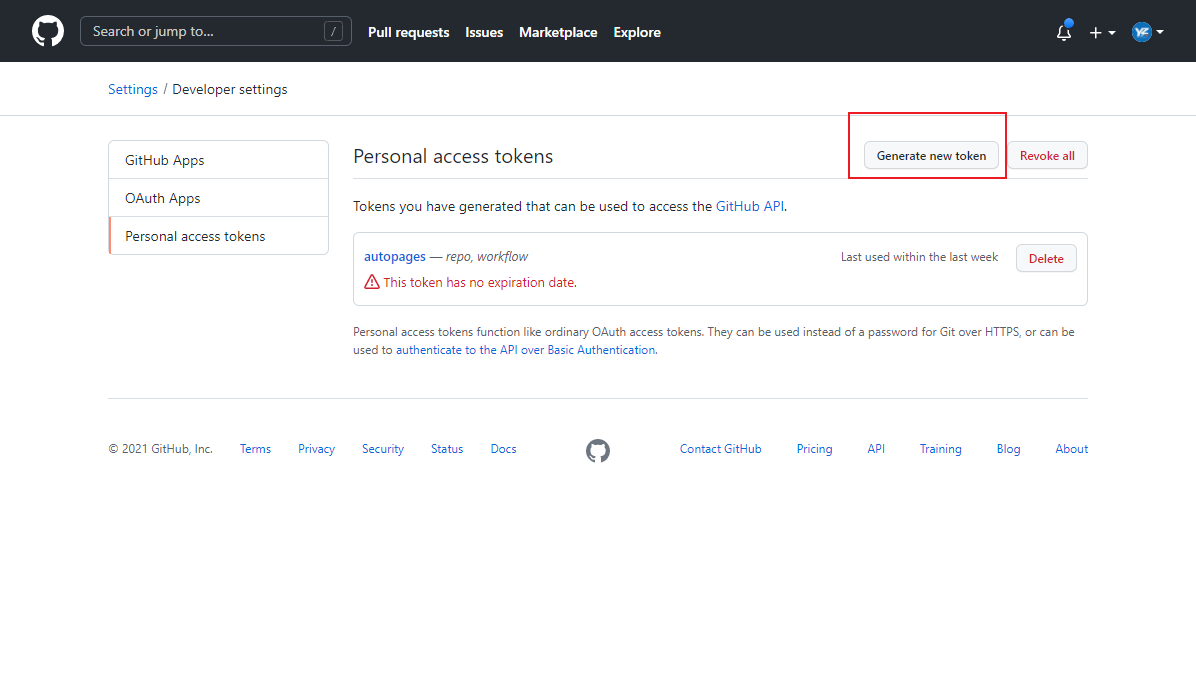Open the autopages token link
Viewport: 1196px width, 694px height.
(x=395, y=257)
